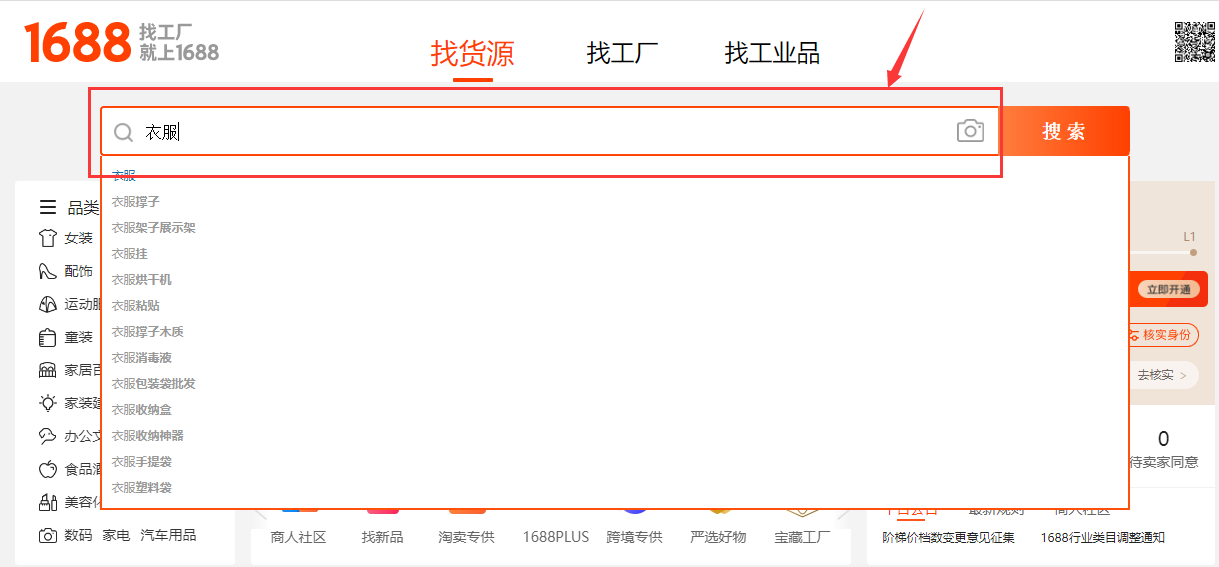Choose suggestion 衣服粘贴

click(x=135, y=305)
